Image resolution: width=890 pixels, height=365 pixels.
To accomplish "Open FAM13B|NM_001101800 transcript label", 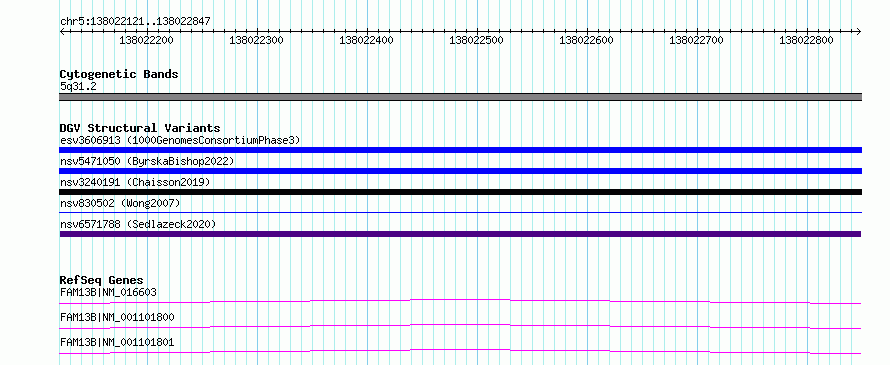I will pos(117,317).
